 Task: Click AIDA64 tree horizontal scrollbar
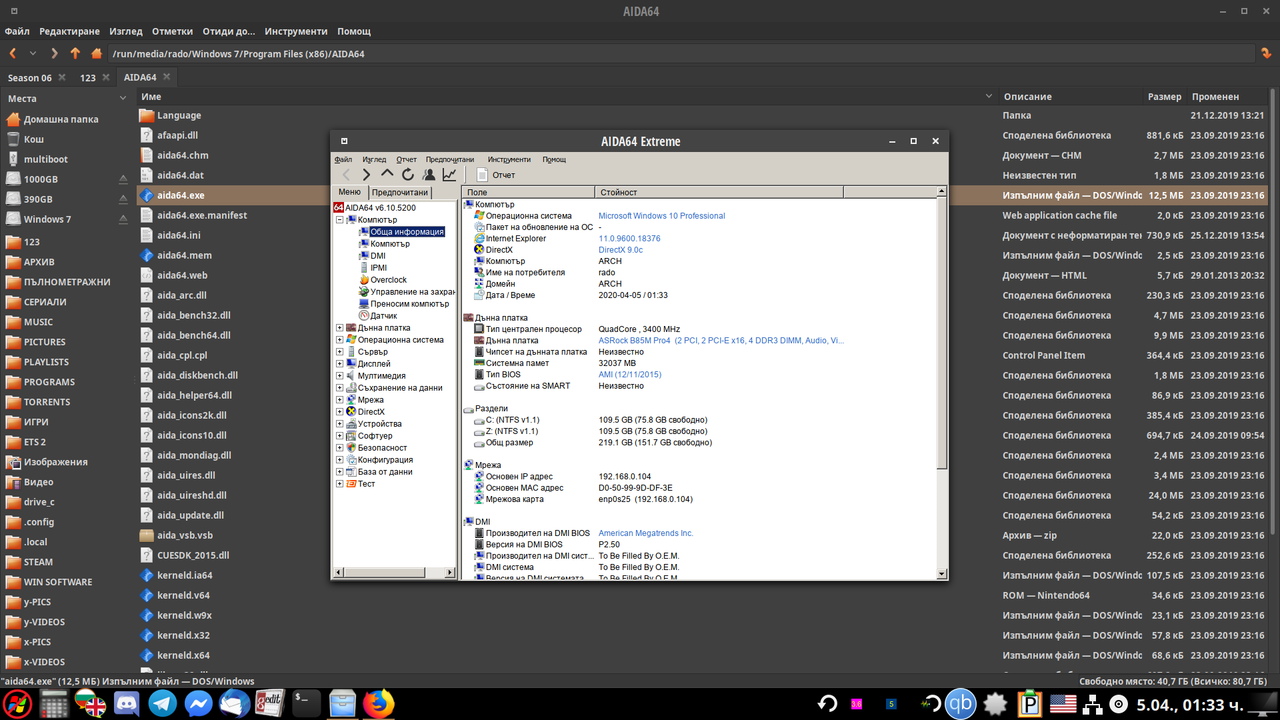pyautogui.click(x=394, y=573)
